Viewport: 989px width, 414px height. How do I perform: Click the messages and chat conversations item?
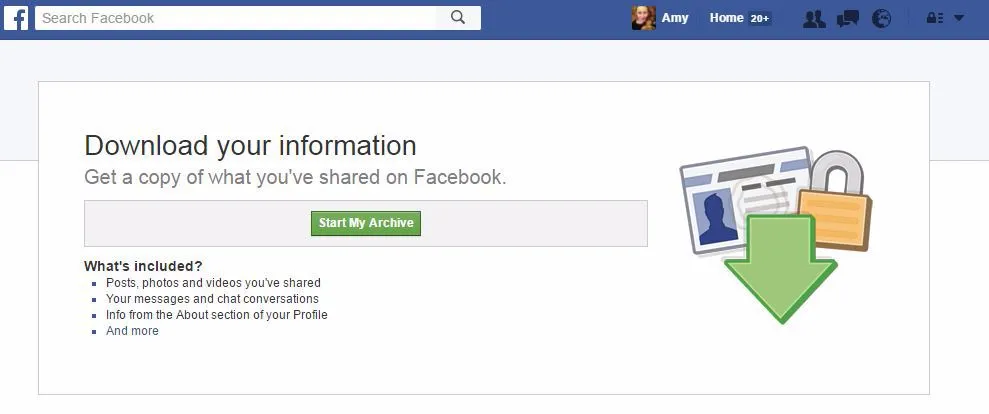tap(212, 299)
